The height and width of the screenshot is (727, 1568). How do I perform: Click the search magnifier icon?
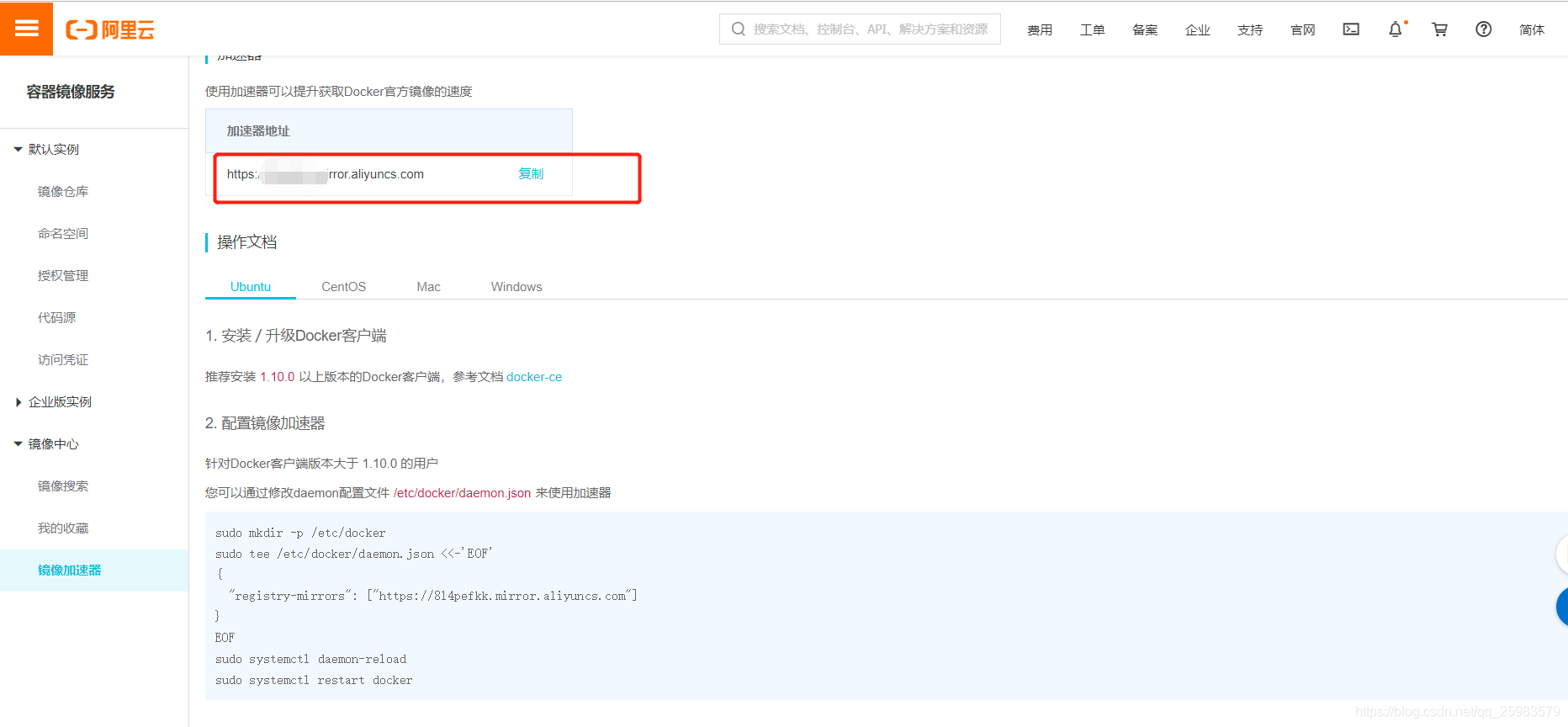739,29
